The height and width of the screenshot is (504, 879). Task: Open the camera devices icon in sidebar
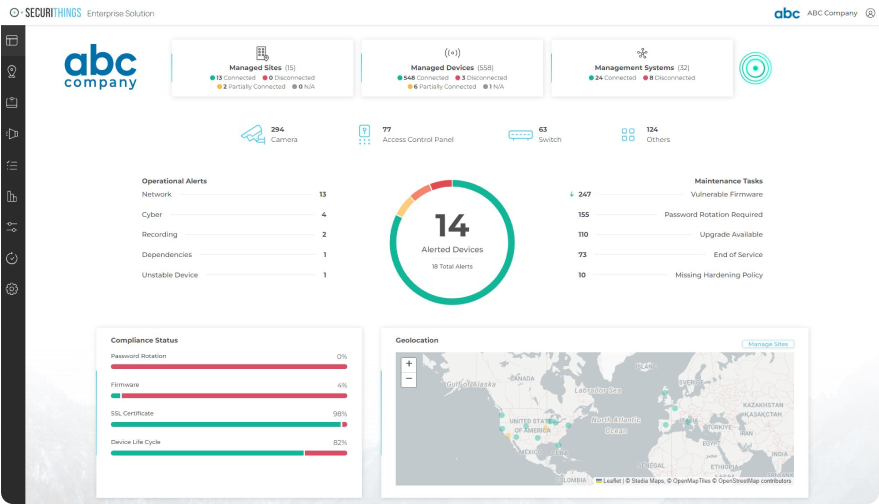(x=12, y=133)
